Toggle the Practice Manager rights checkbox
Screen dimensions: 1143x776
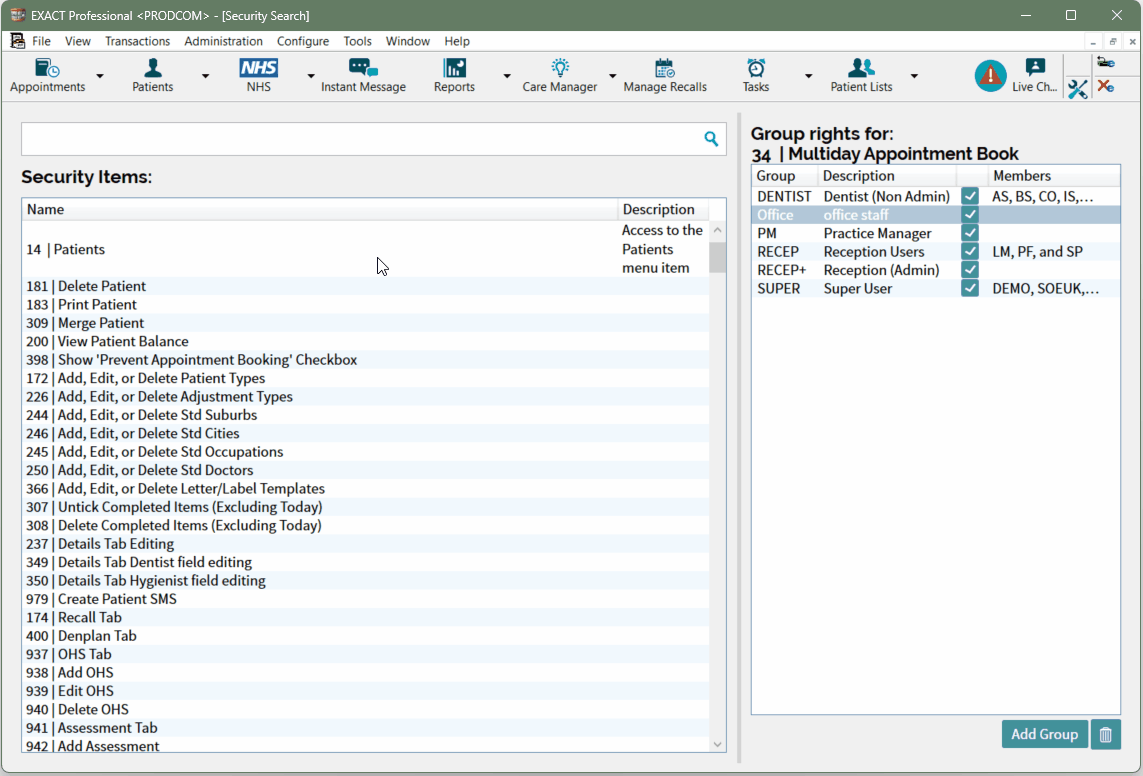point(970,233)
